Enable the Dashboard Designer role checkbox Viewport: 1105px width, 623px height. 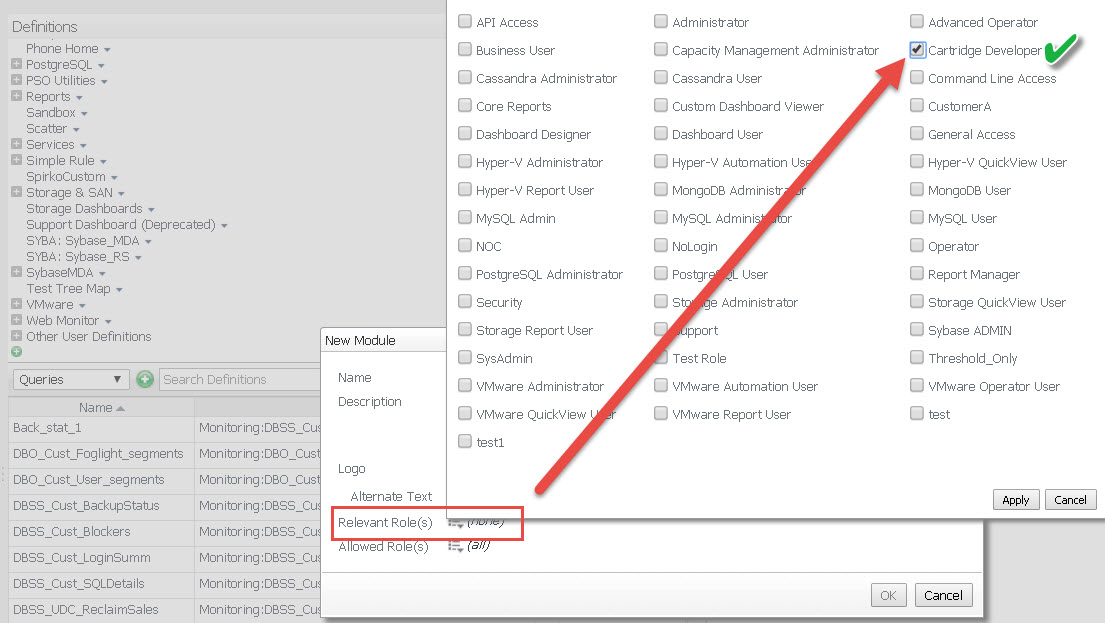(x=465, y=134)
